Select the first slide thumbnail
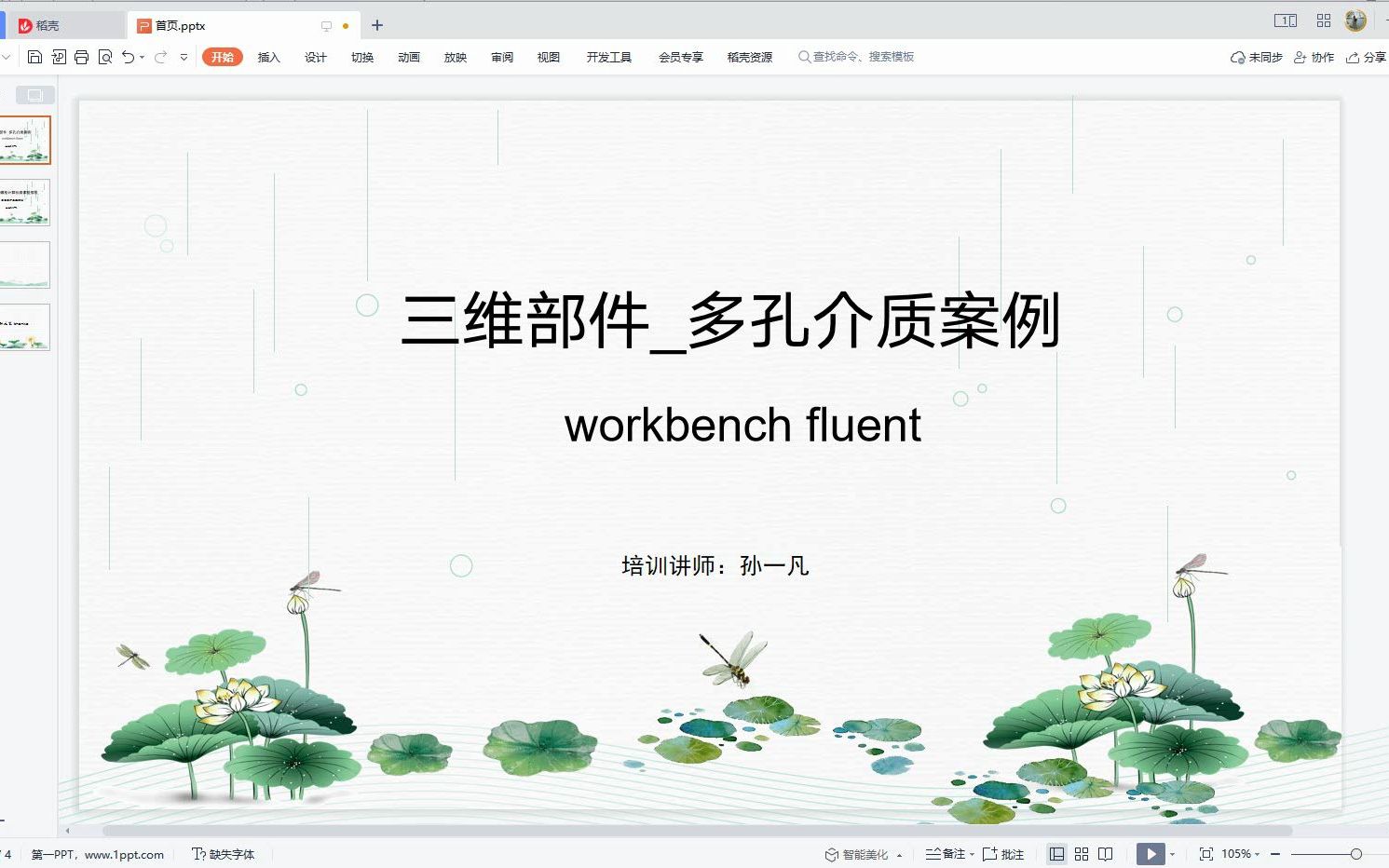This screenshot has height=868, width=1389. [25, 140]
